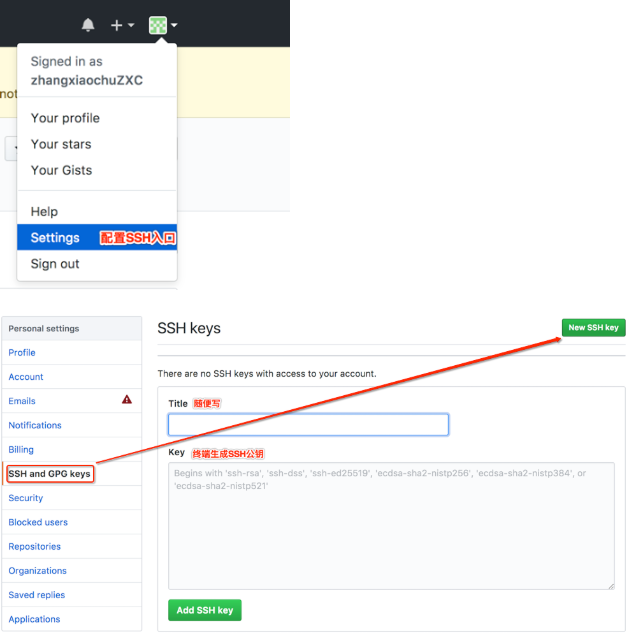Open Repositories settings link
628x636 pixels.
pyautogui.click(x=34, y=546)
